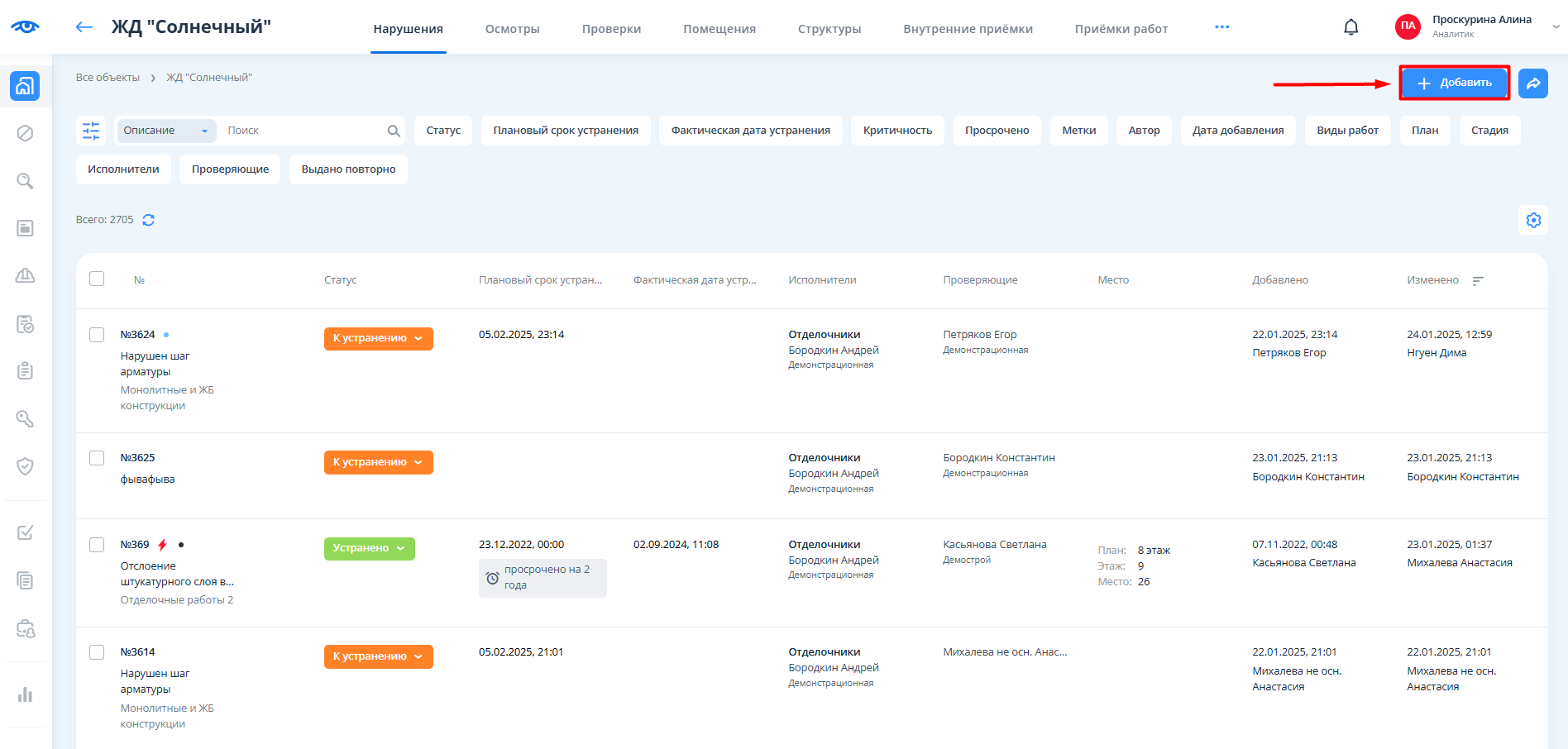Click the Критичность filter button

click(897, 131)
